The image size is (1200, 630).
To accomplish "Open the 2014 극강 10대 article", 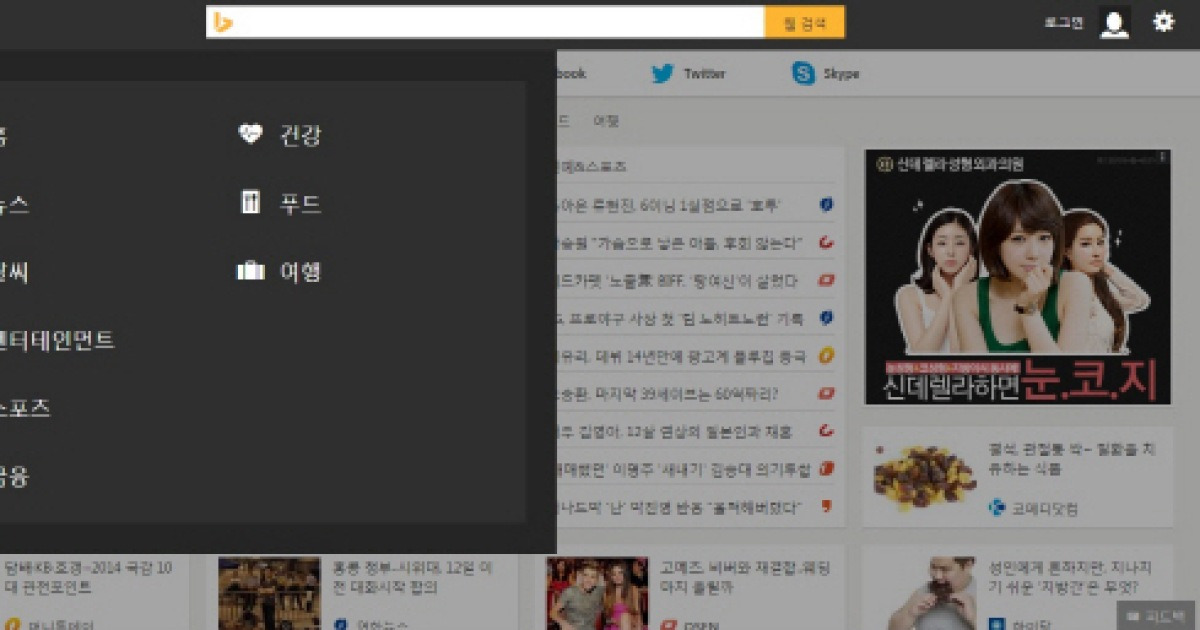I will pos(88,578).
